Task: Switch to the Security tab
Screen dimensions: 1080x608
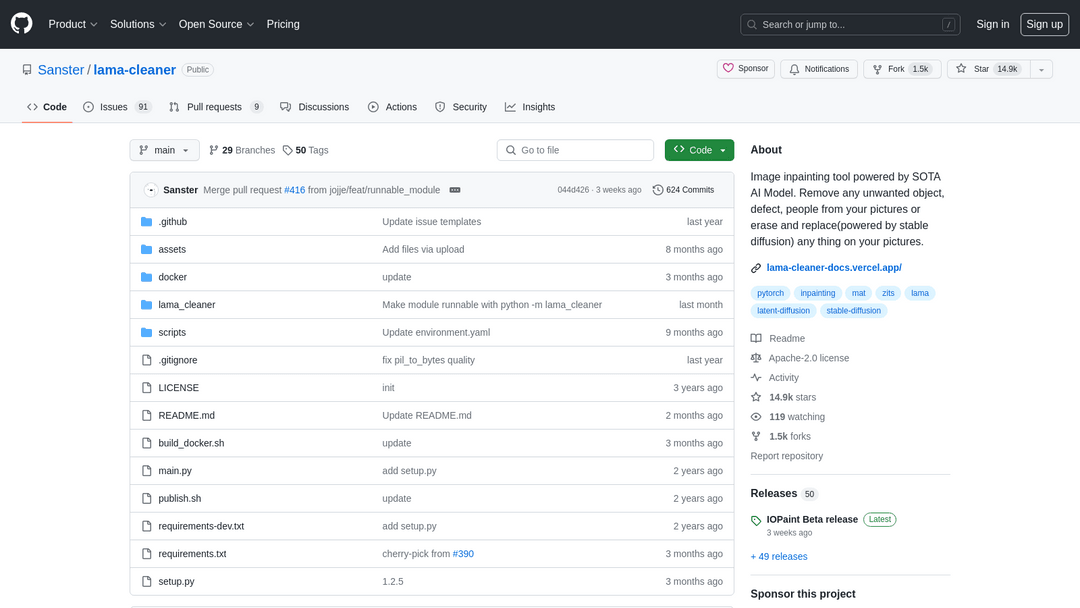Action: 461,107
